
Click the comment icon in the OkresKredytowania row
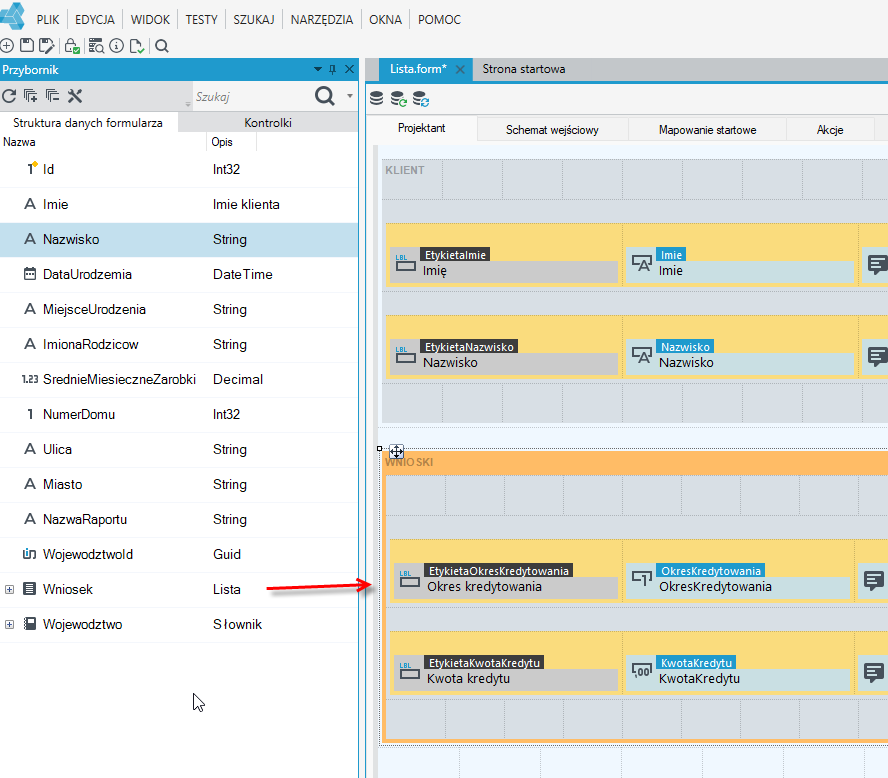[873, 580]
